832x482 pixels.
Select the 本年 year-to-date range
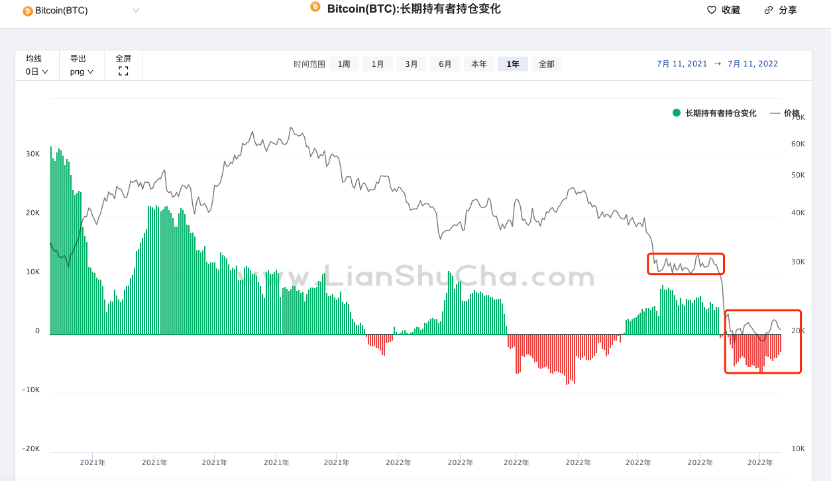point(480,64)
